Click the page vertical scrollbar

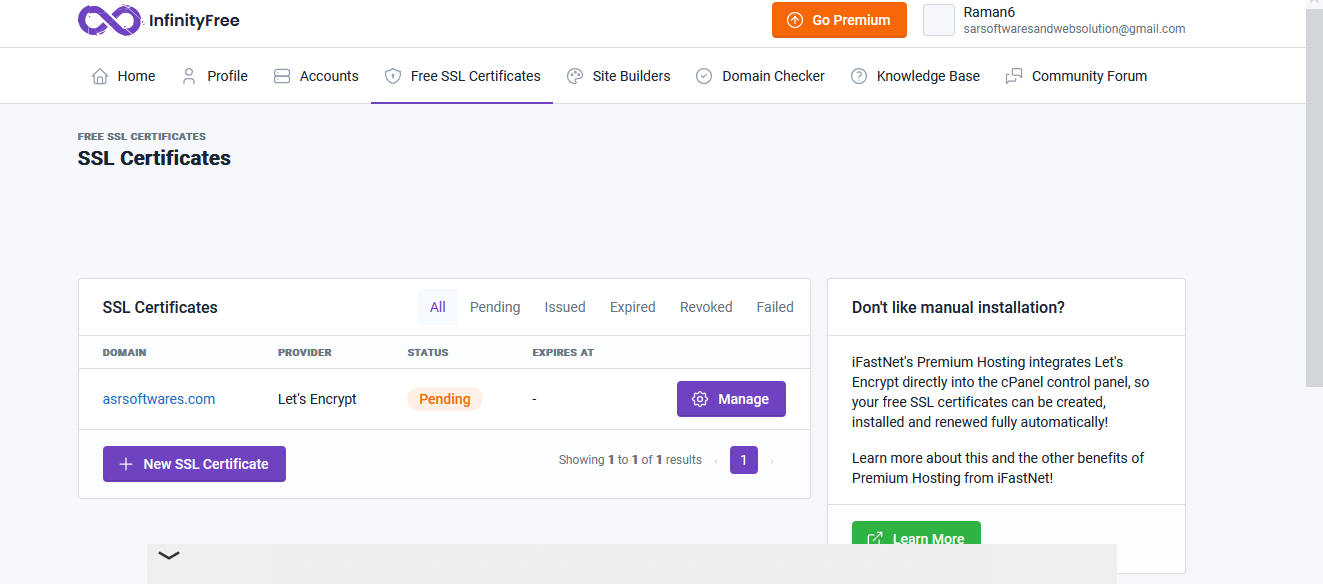(x=1314, y=200)
